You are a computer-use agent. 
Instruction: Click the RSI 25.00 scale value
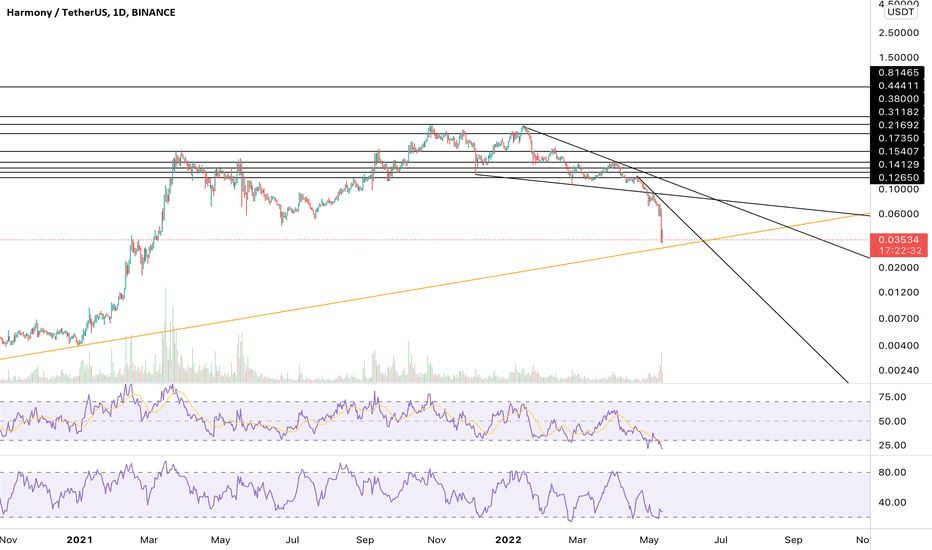[892, 445]
